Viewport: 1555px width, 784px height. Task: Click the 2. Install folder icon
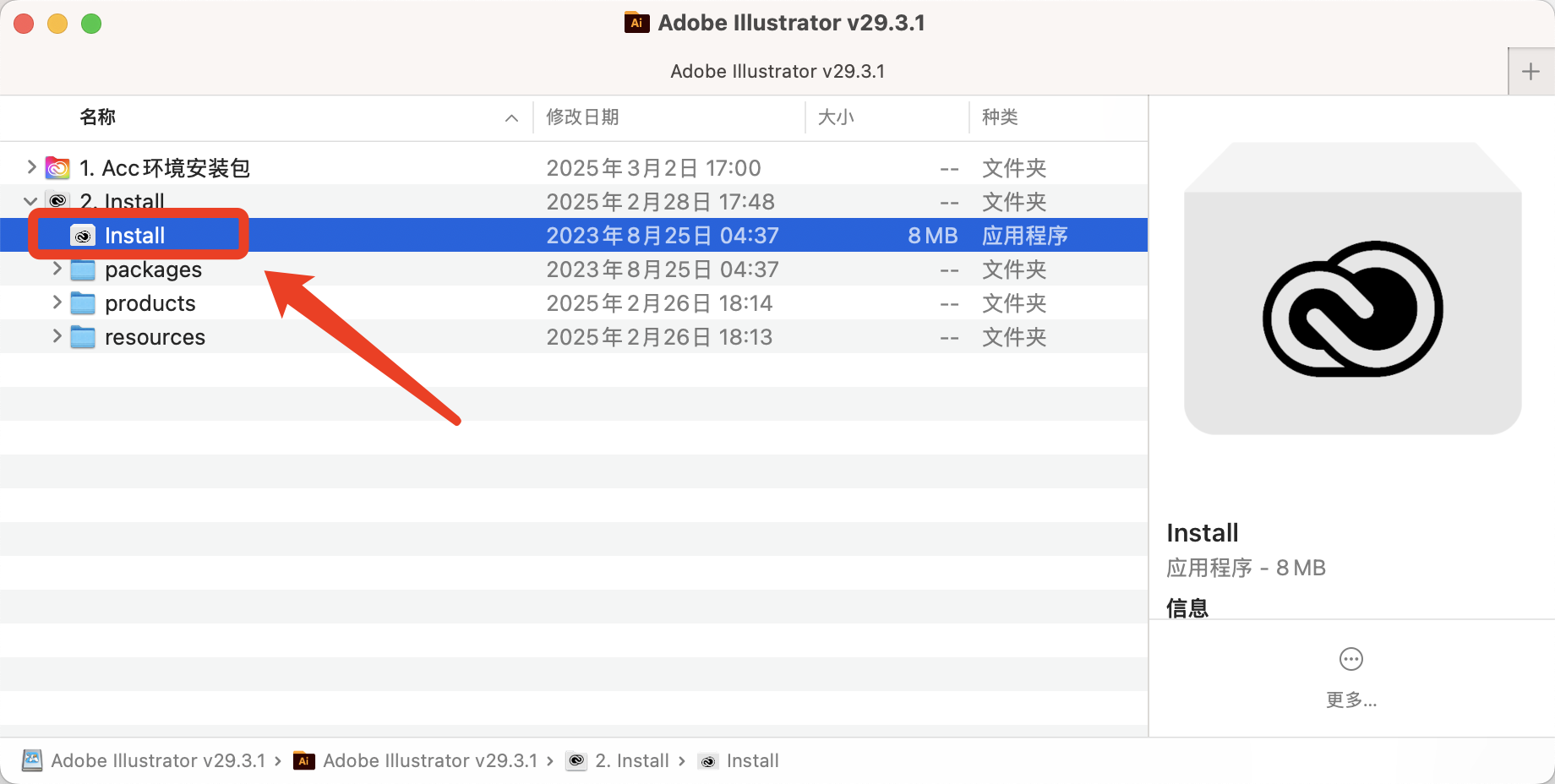(x=57, y=201)
